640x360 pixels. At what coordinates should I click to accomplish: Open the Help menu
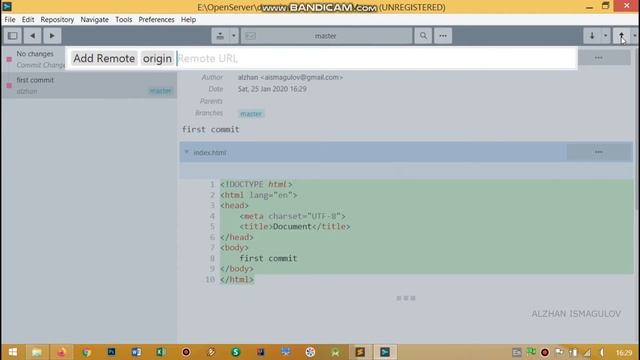(188, 20)
